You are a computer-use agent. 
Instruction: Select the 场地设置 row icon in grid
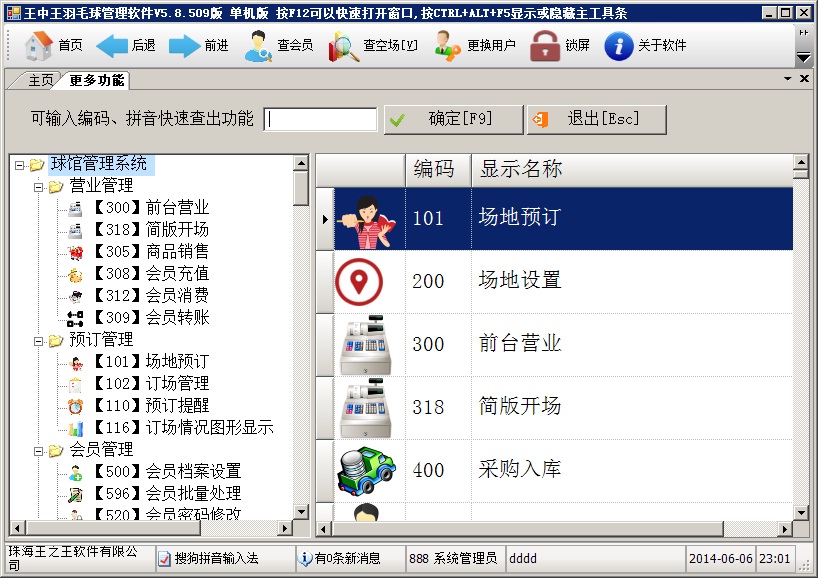[359, 281]
